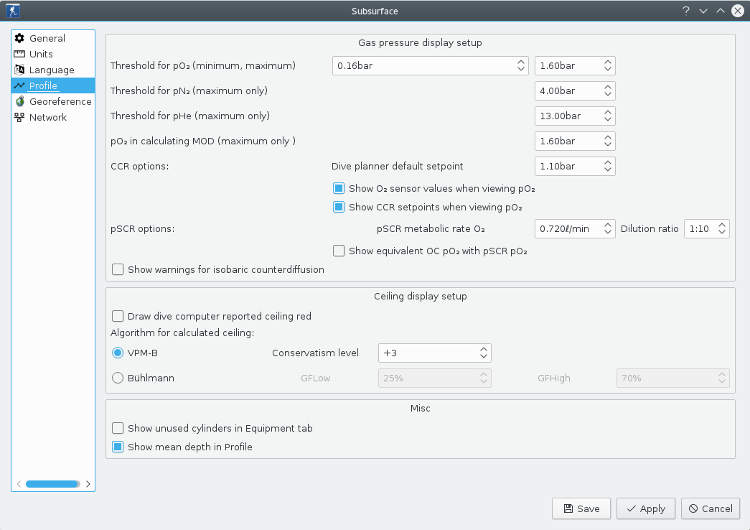Click Cancel button

[710, 508]
